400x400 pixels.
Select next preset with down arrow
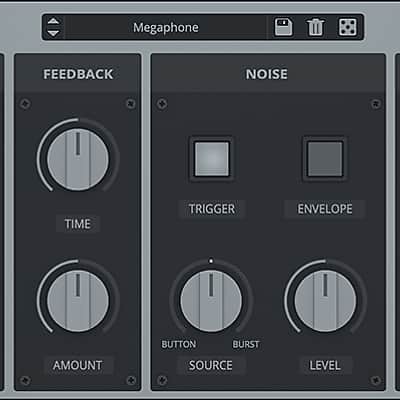(54, 33)
